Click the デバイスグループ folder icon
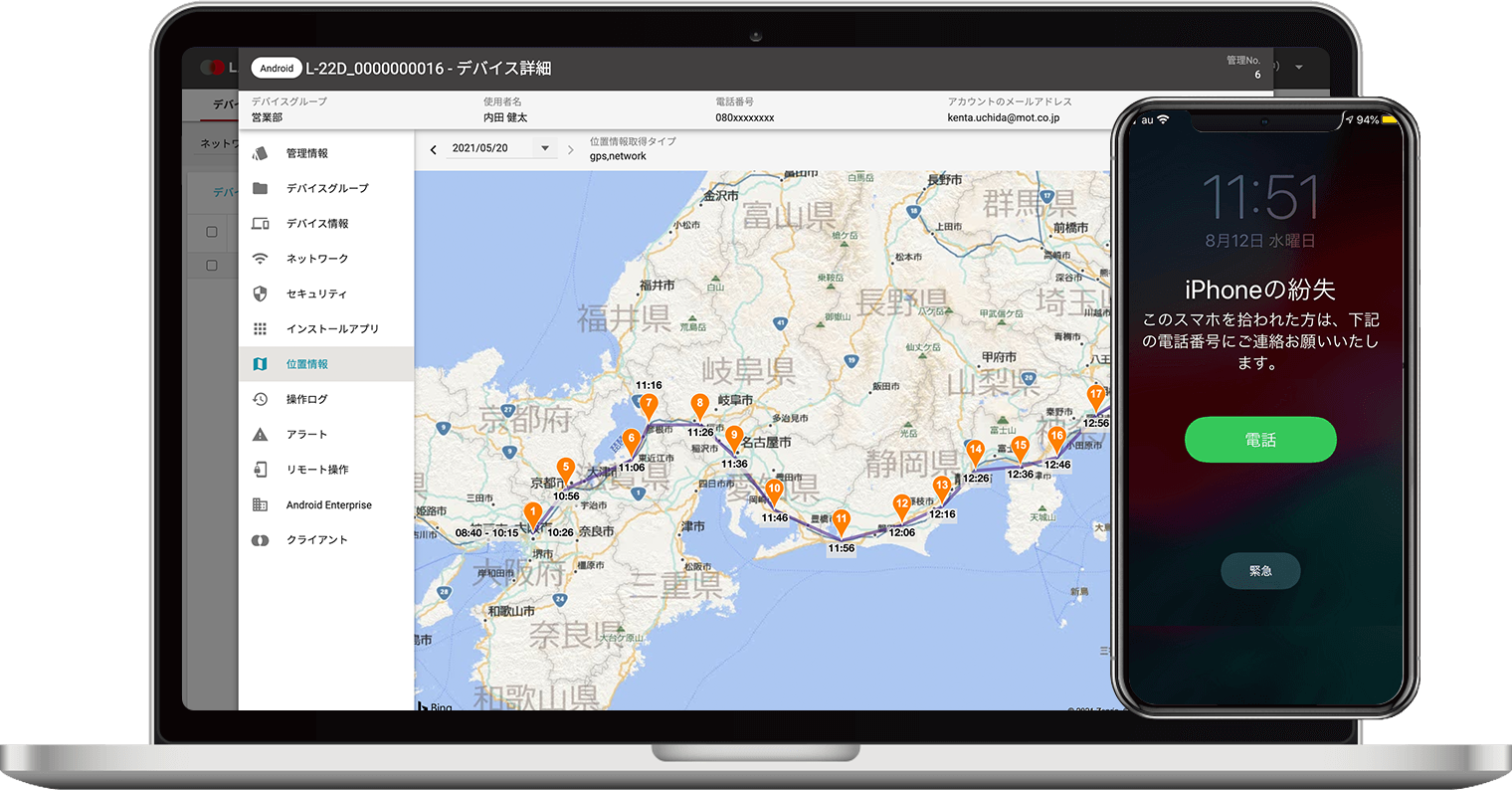Image resolution: width=1512 pixels, height=790 pixels. tap(261, 188)
